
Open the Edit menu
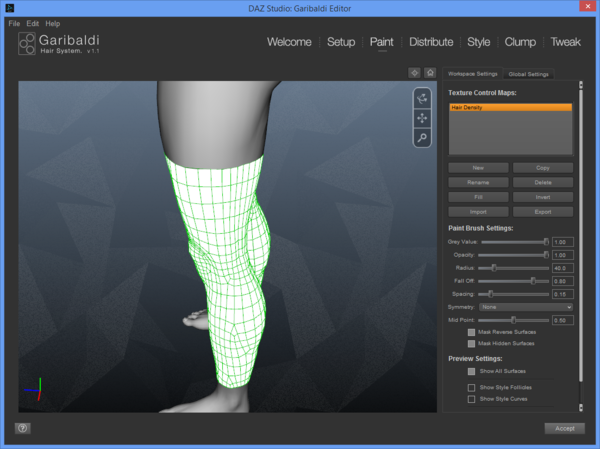[x=33, y=24]
